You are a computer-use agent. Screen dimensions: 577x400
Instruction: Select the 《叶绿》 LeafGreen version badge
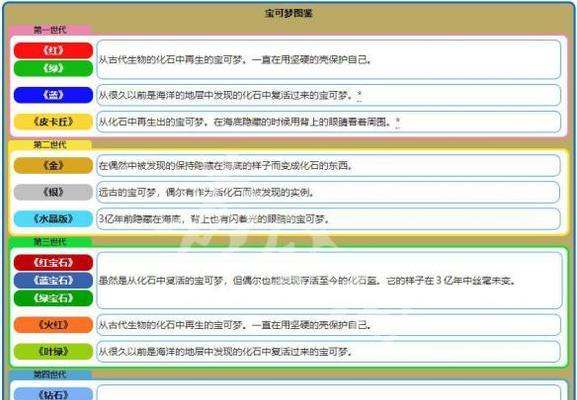click(x=53, y=352)
